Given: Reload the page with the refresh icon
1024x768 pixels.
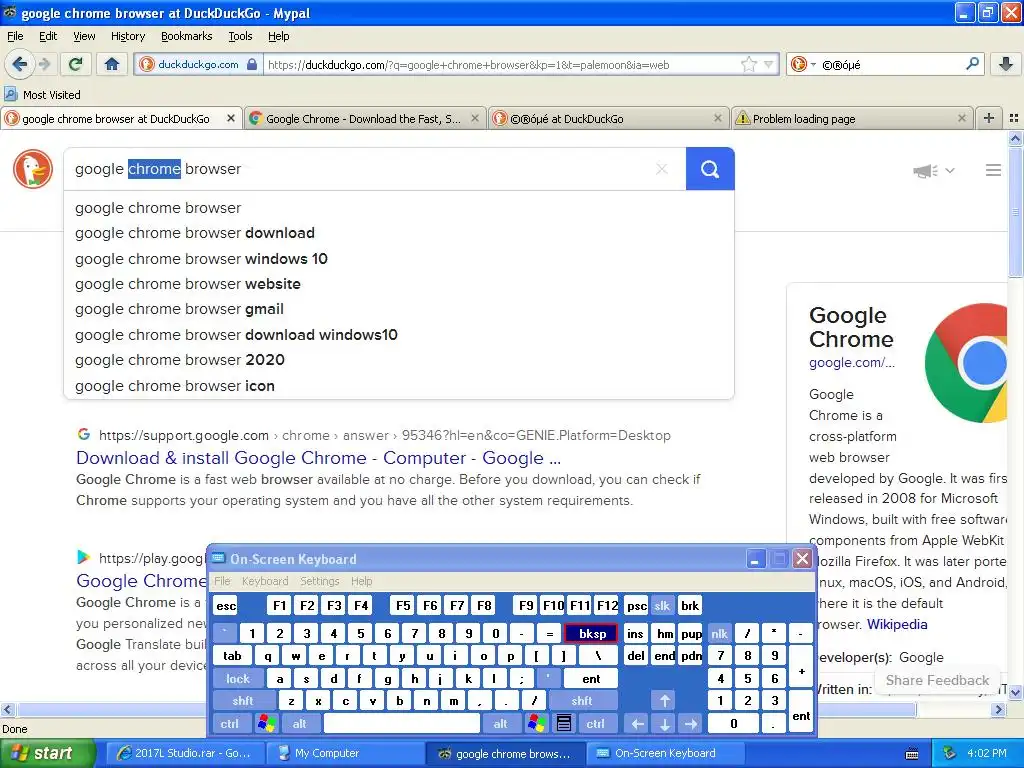Looking at the screenshot, I should coord(76,64).
